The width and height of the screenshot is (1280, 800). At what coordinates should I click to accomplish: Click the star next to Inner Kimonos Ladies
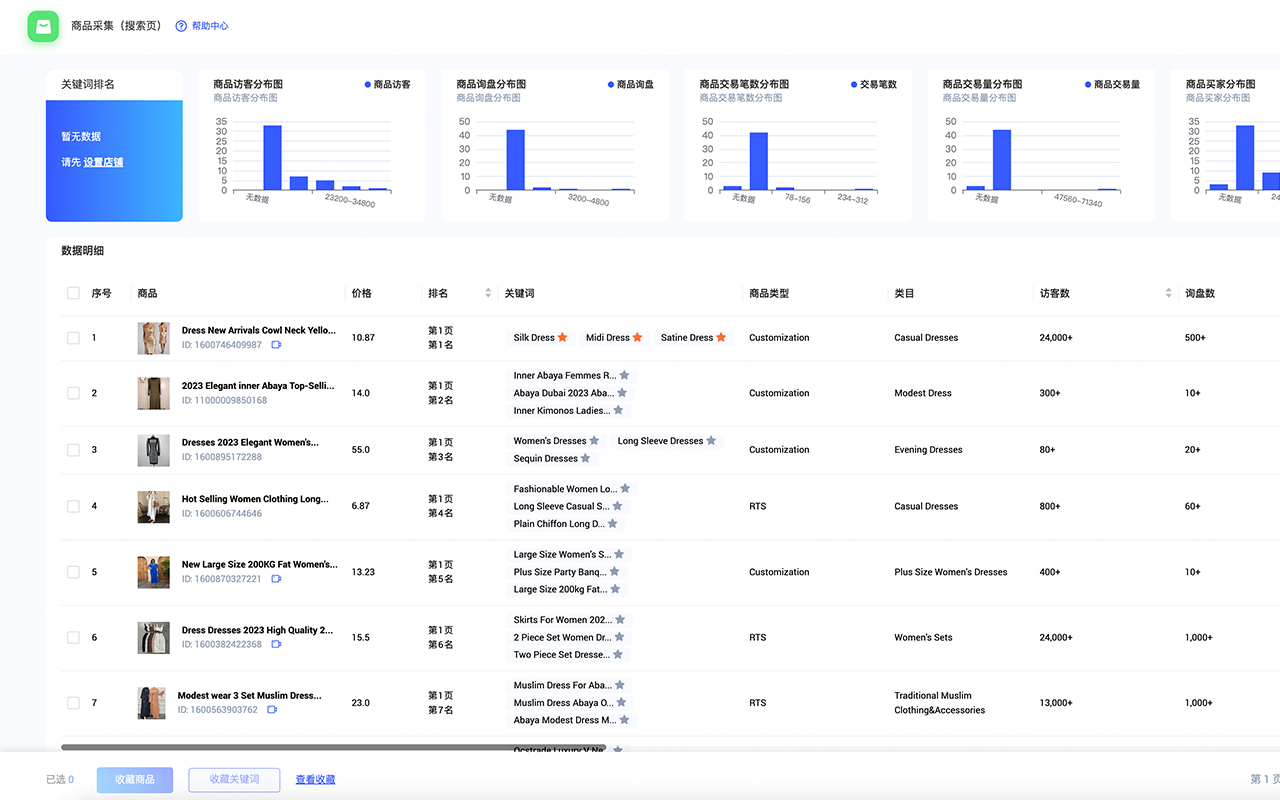tap(619, 410)
